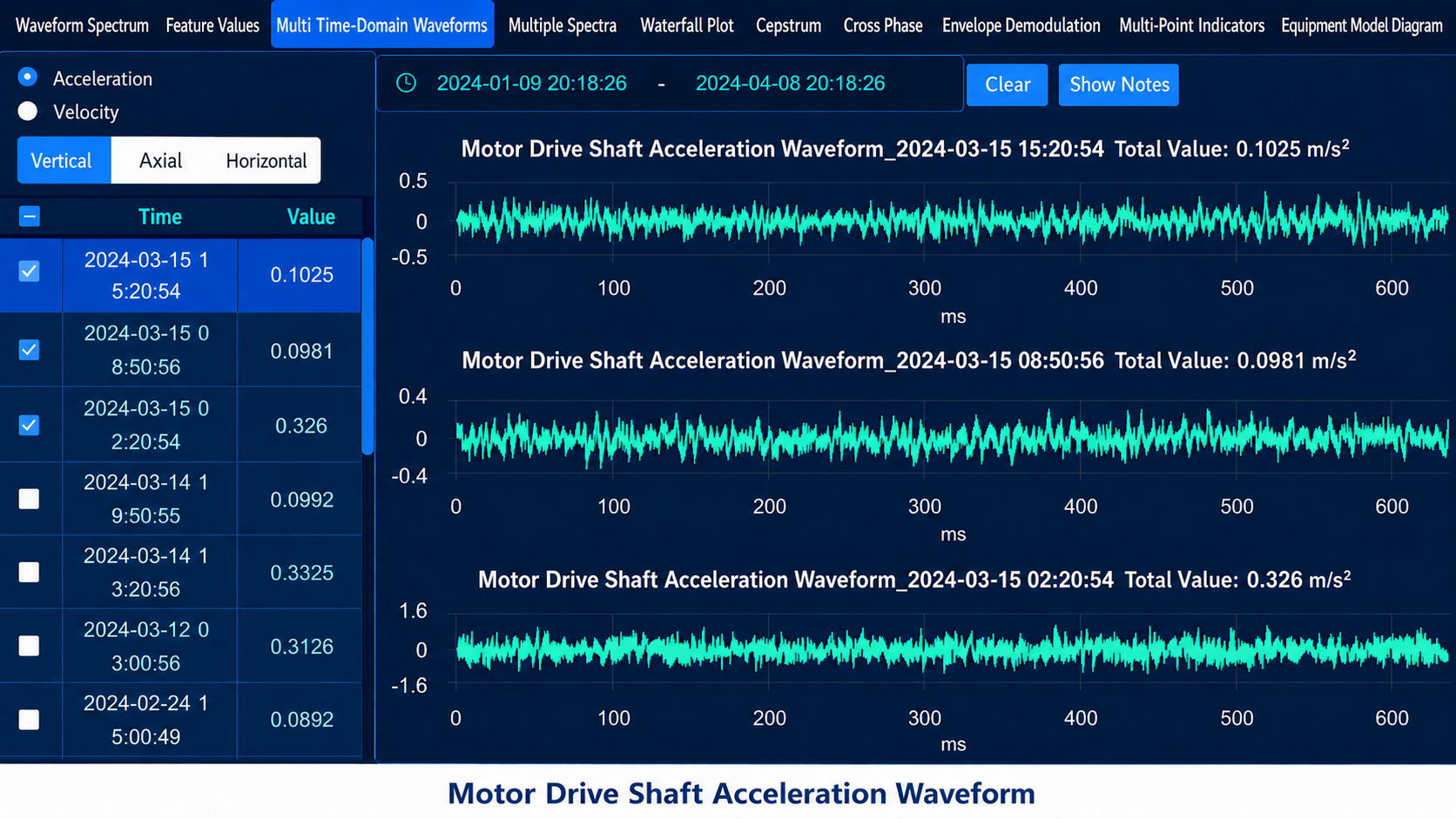Click the 0.0981 value cell
This screenshot has width=1456, height=819.
300,351
